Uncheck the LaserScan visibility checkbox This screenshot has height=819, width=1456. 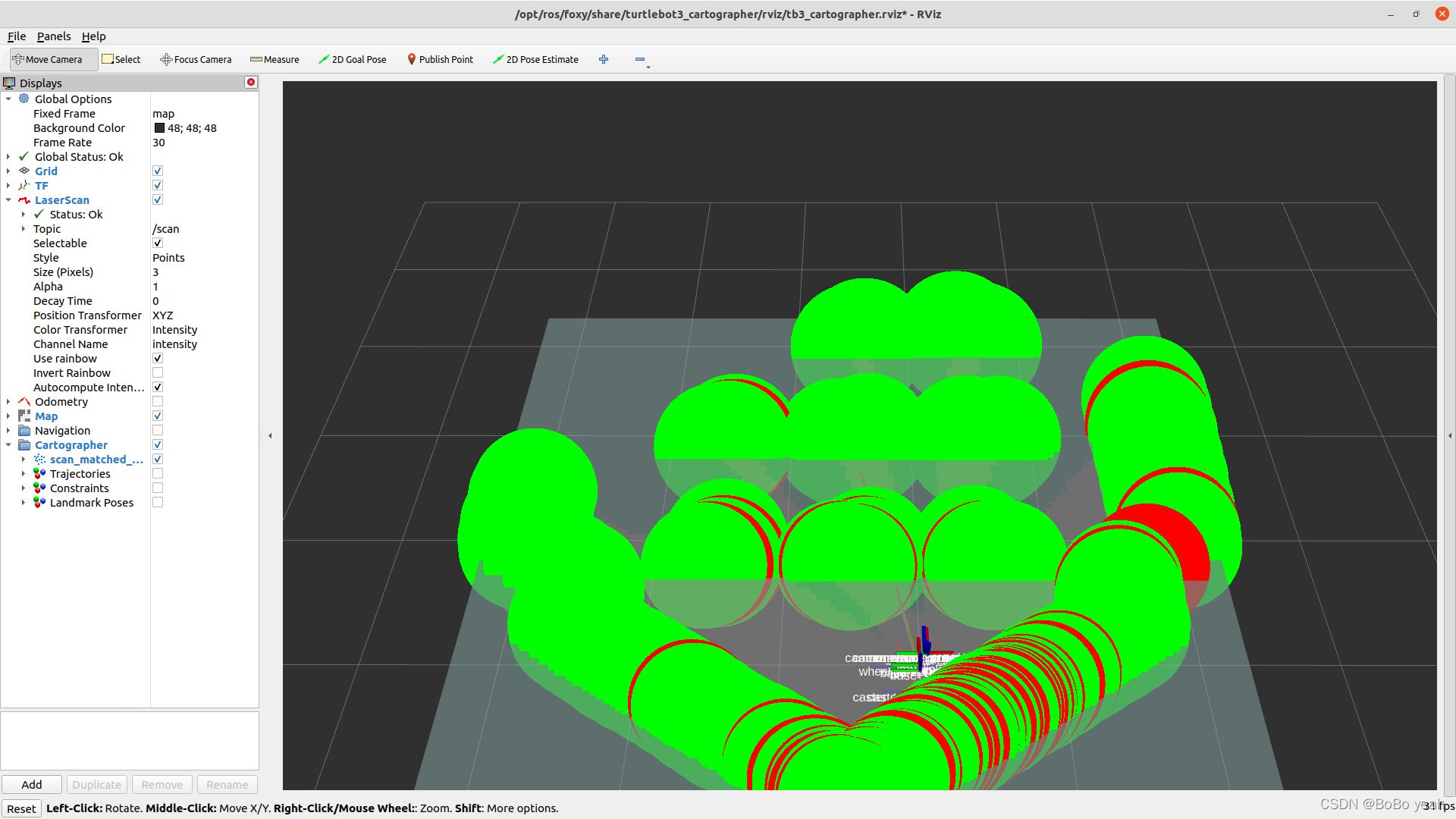click(x=157, y=199)
